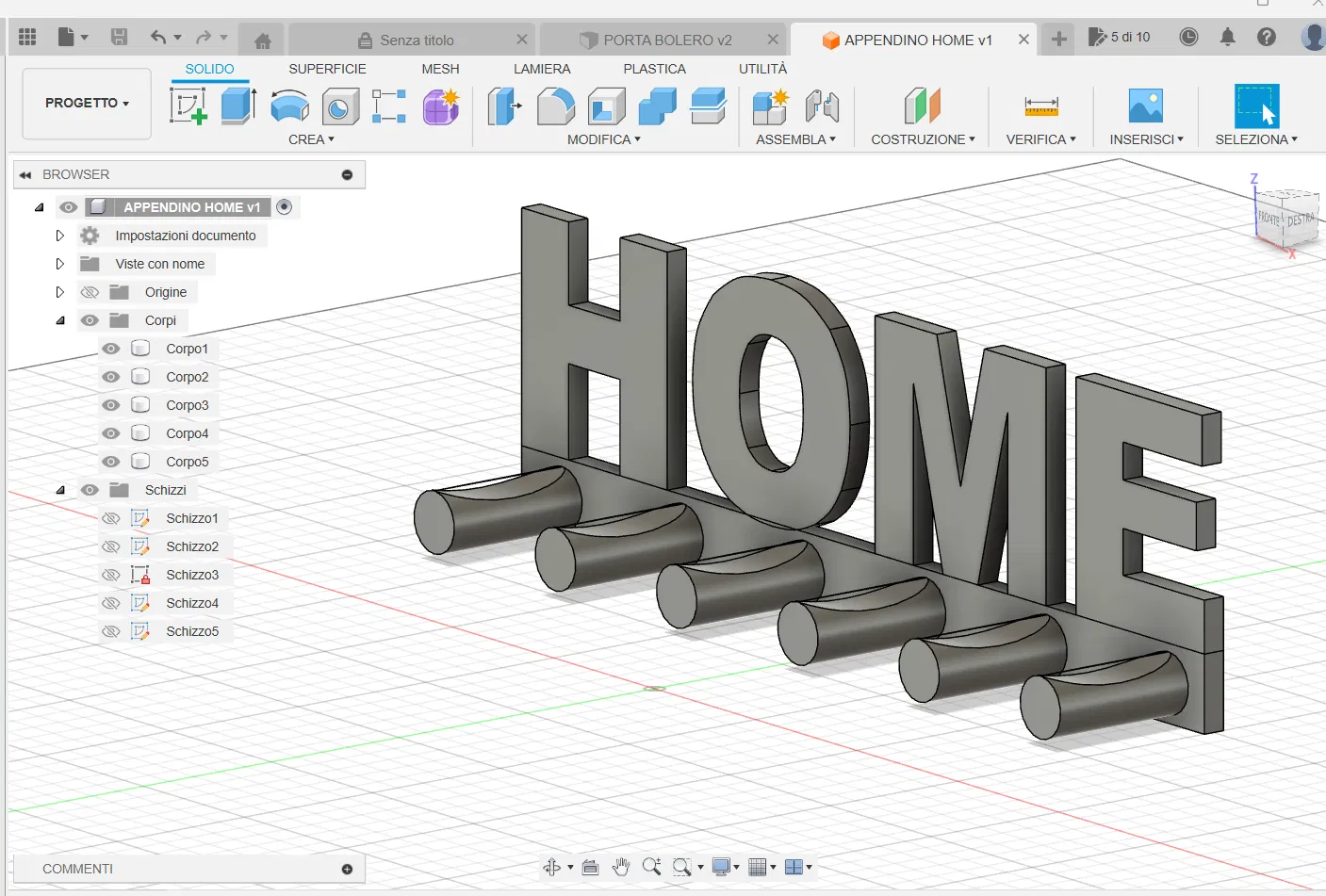Switch to the SUPERFICIE tab
1326x896 pixels.
pyautogui.click(x=327, y=69)
